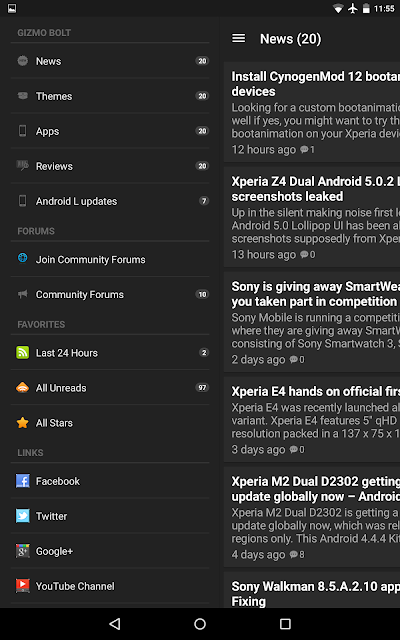Screen dimensions: 400x640
Task: Click the Twitter bird icon
Action: point(22,516)
